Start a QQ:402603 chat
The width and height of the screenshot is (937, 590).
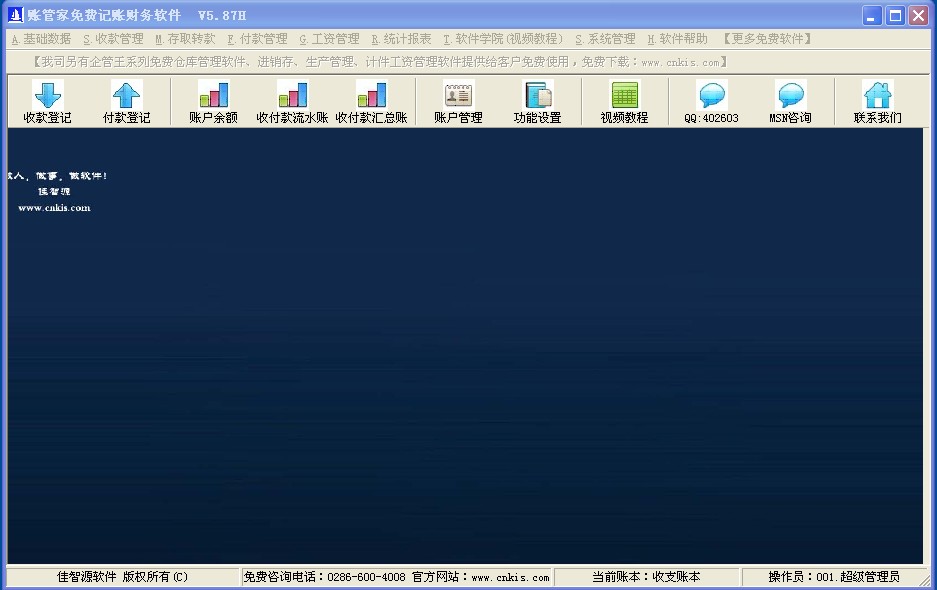[x=710, y=101]
